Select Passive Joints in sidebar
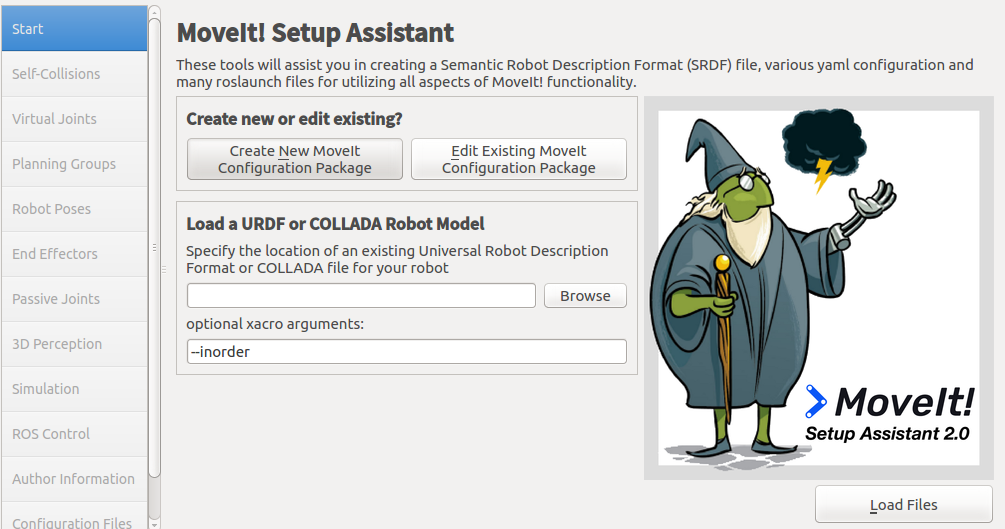The height and width of the screenshot is (529, 1005). point(74,299)
